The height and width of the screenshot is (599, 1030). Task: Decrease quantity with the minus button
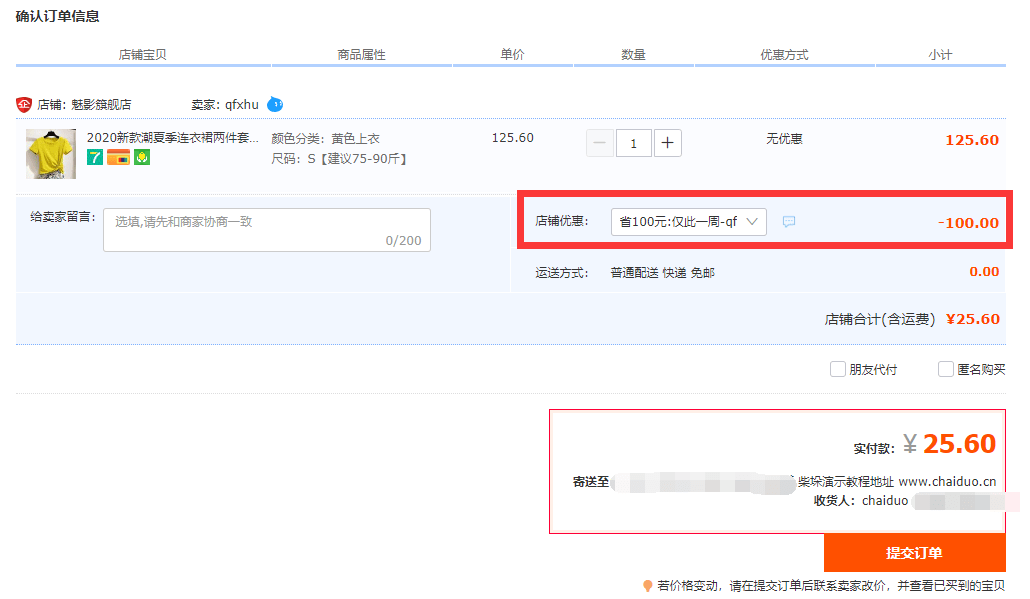[x=600, y=143]
